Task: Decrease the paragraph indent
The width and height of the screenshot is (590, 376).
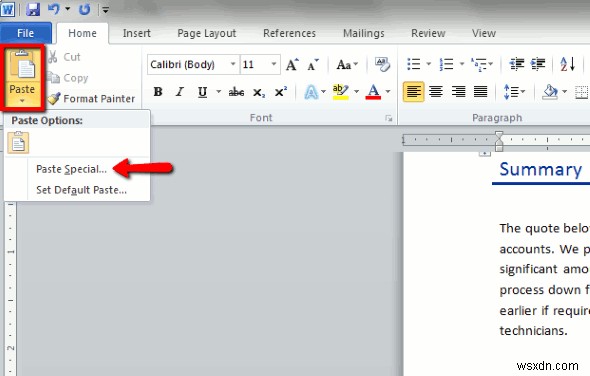Action: click(517, 64)
